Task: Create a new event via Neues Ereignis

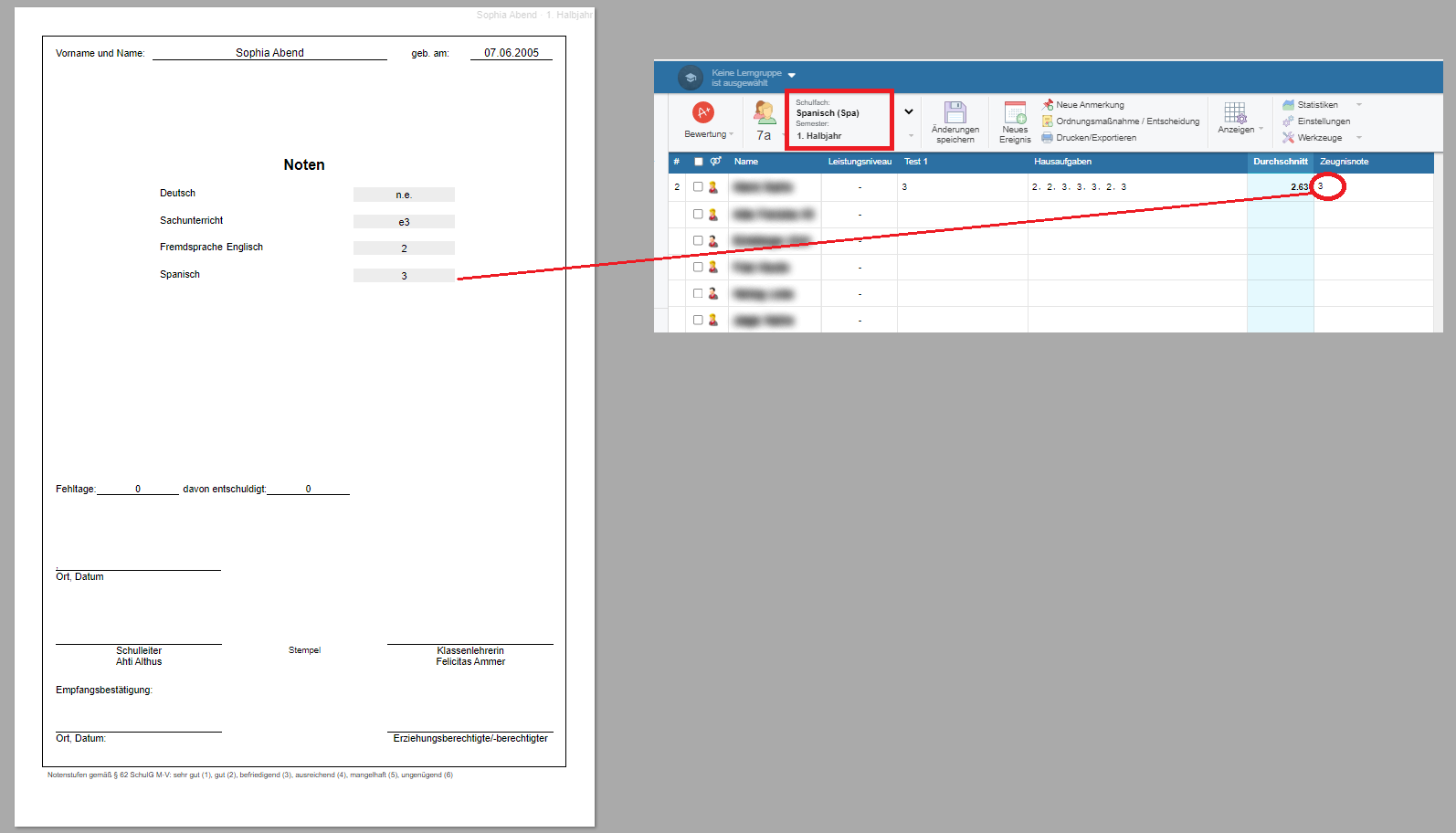Action: click(x=1015, y=112)
